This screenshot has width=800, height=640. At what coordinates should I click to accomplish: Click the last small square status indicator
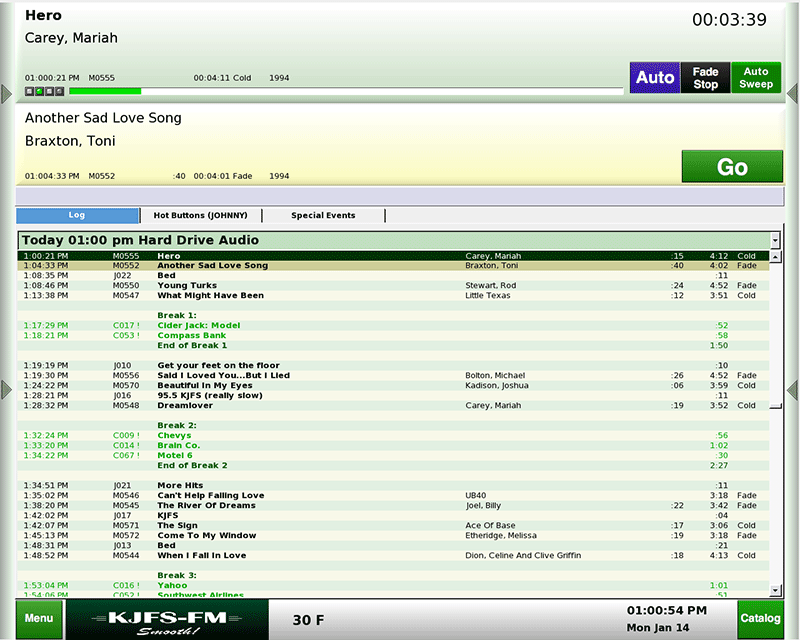point(59,91)
